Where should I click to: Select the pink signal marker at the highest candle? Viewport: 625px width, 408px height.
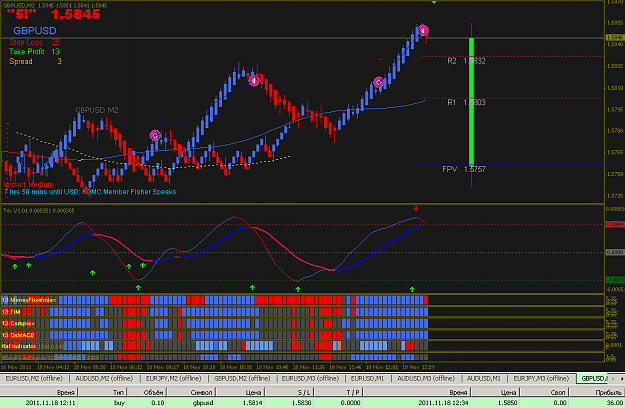tap(423, 30)
